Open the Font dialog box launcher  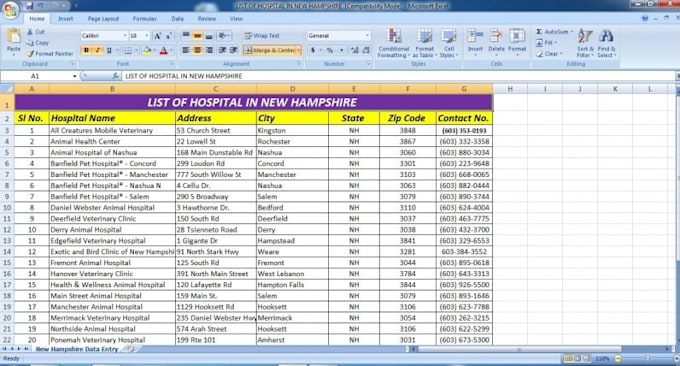(x=172, y=64)
